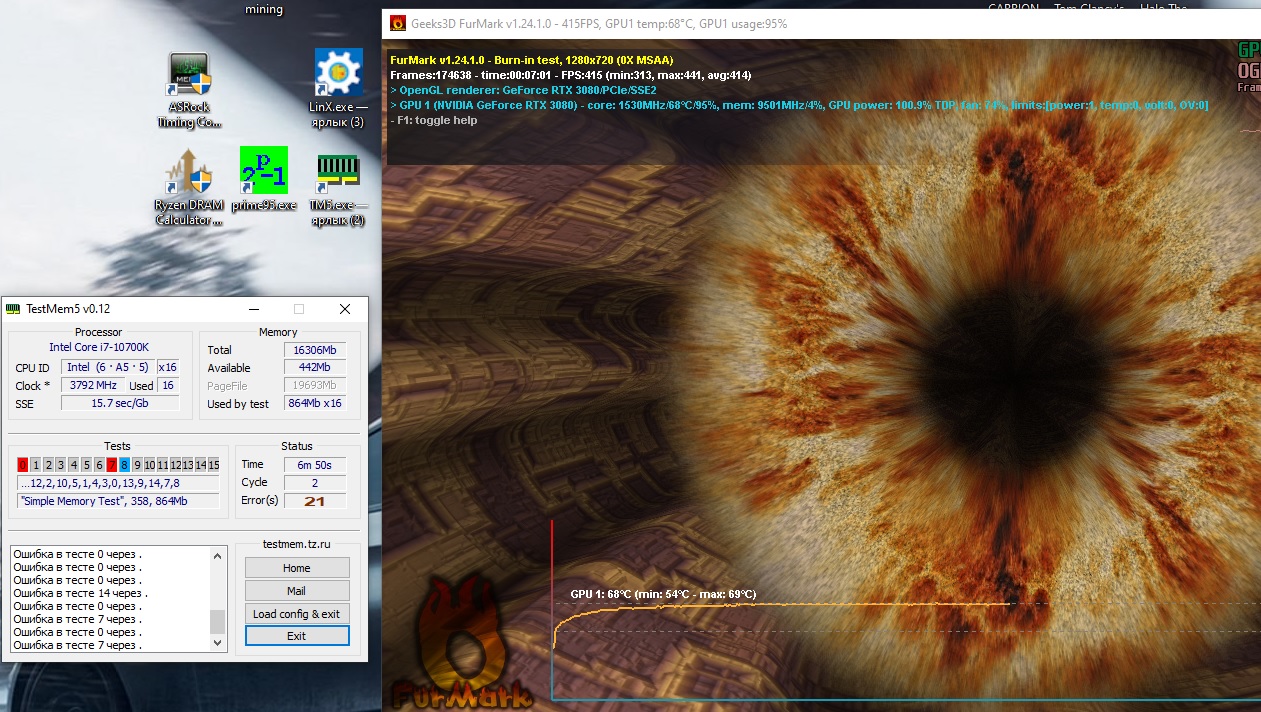Click the test order field ...12,2,10,5,1,4

[x=118, y=483]
